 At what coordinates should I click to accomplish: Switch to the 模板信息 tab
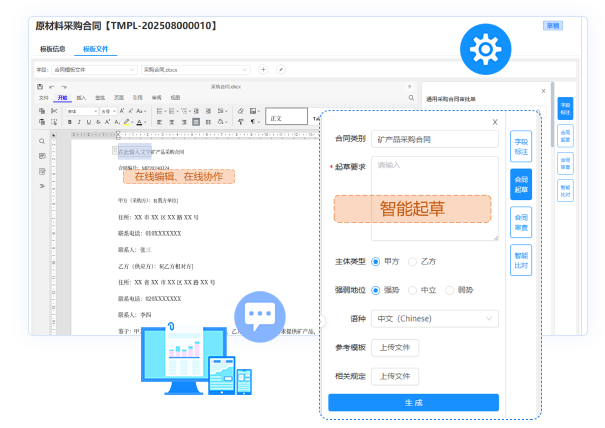click(52, 49)
